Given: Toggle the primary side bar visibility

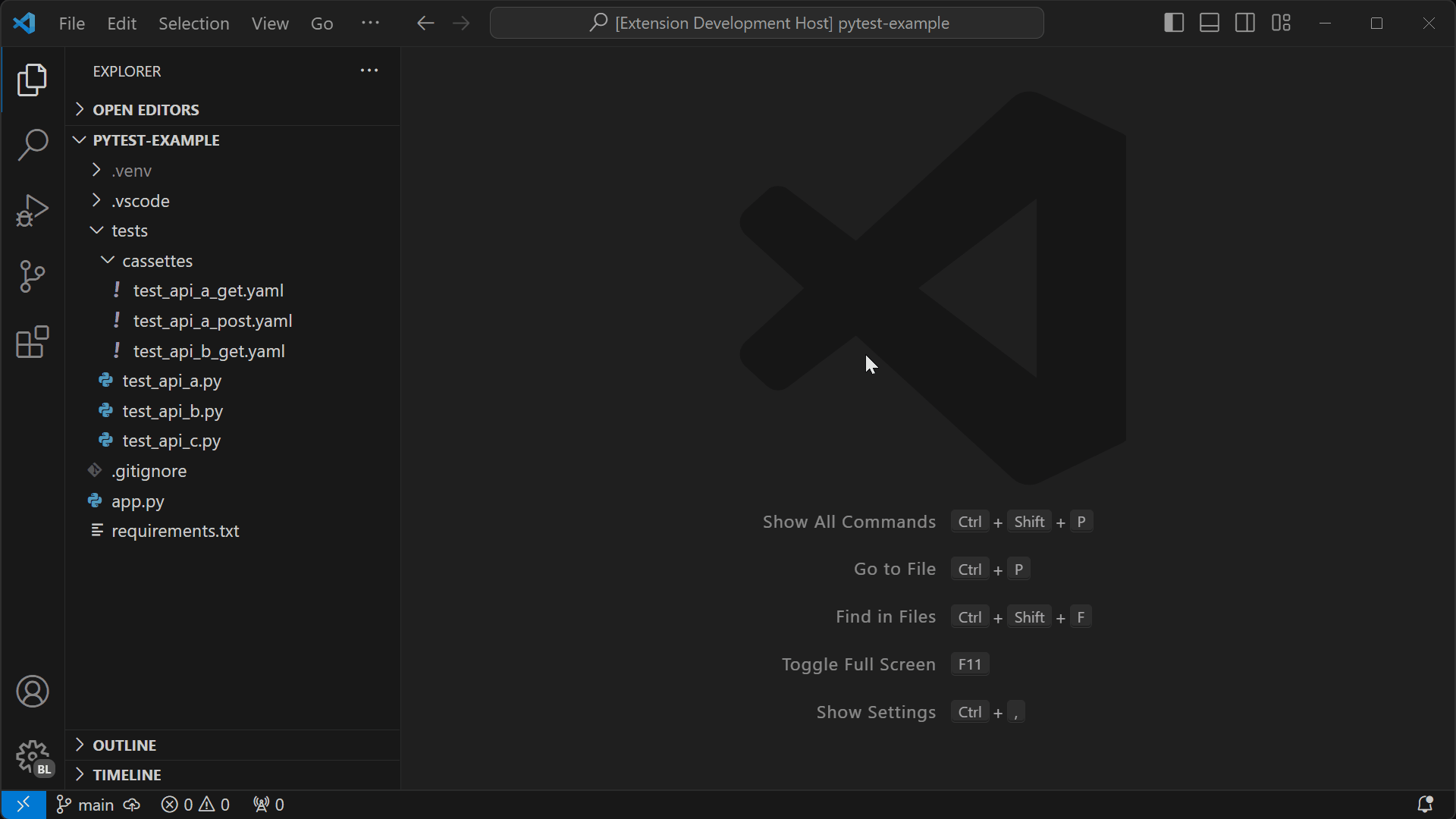Looking at the screenshot, I should click(1174, 23).
